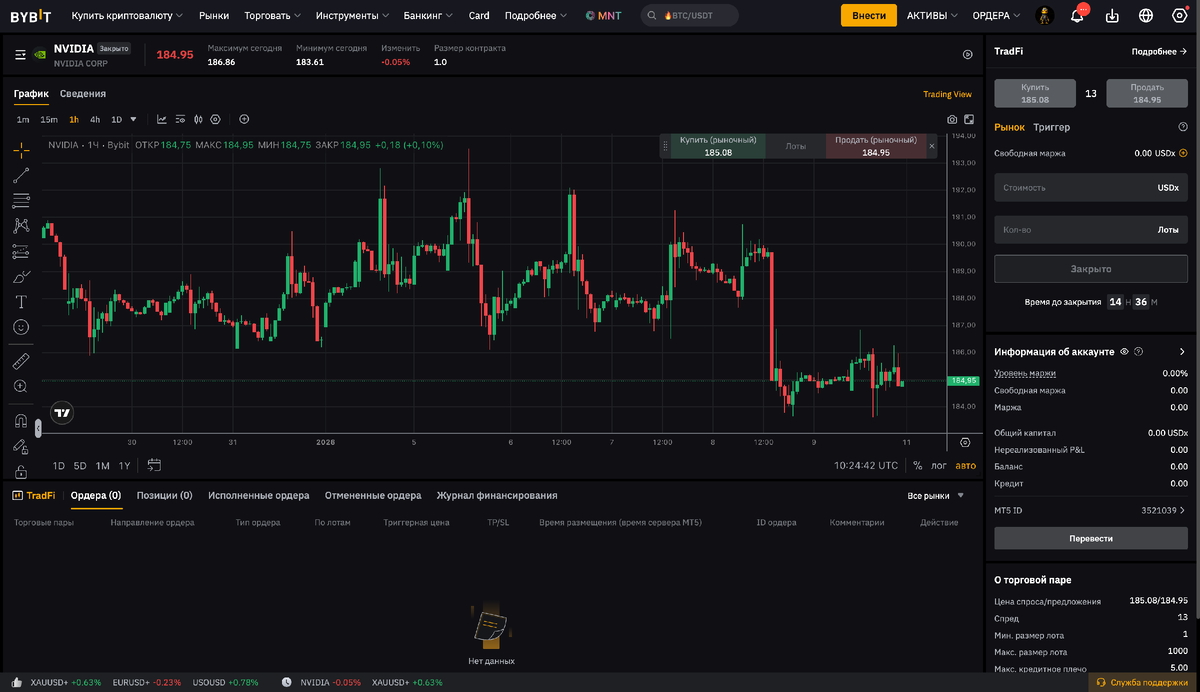The height and width of the screenshot is (692, 1200).
Task: Select the brush drawing tool
Action: point(21,276)
